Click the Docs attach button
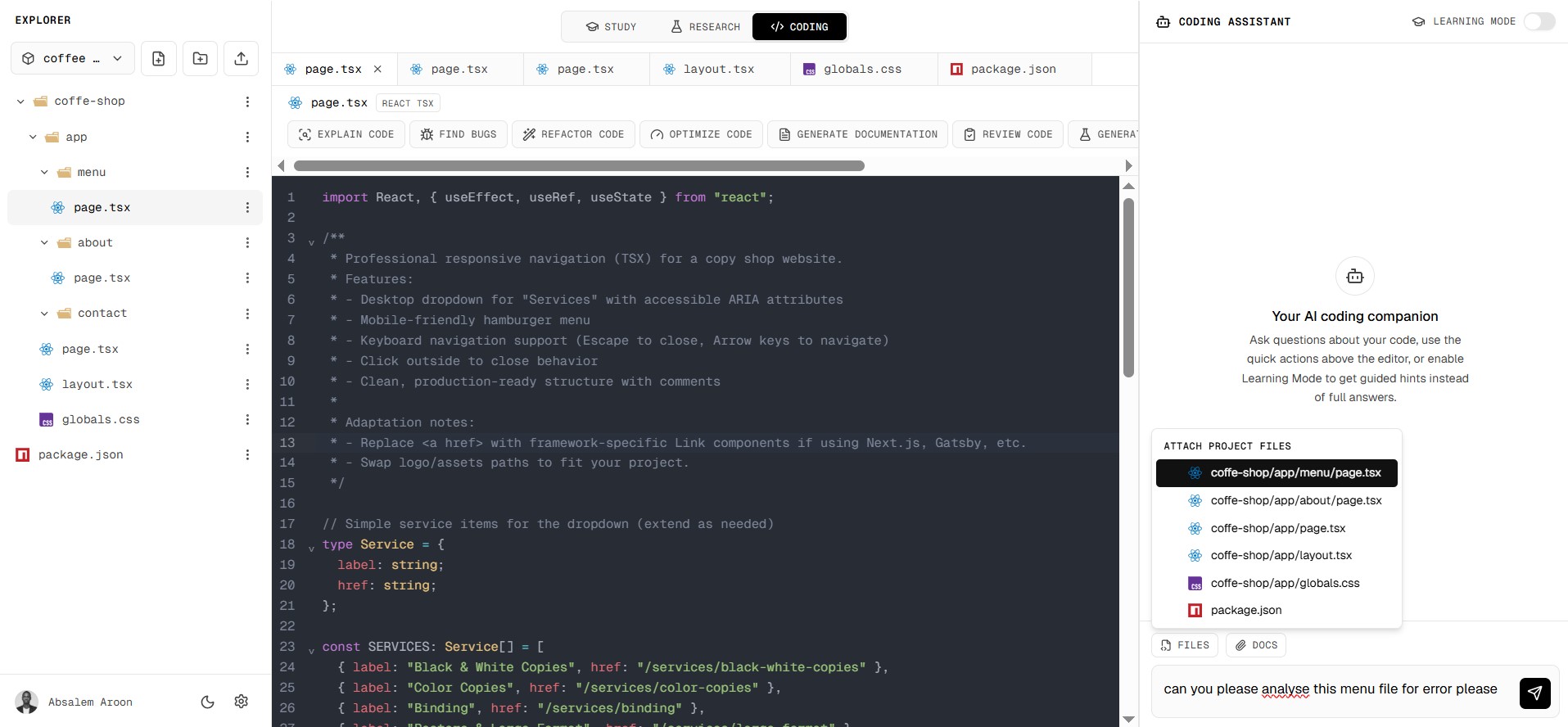The width and height of the screenshot is (1568, 727). coord(1256,645)
